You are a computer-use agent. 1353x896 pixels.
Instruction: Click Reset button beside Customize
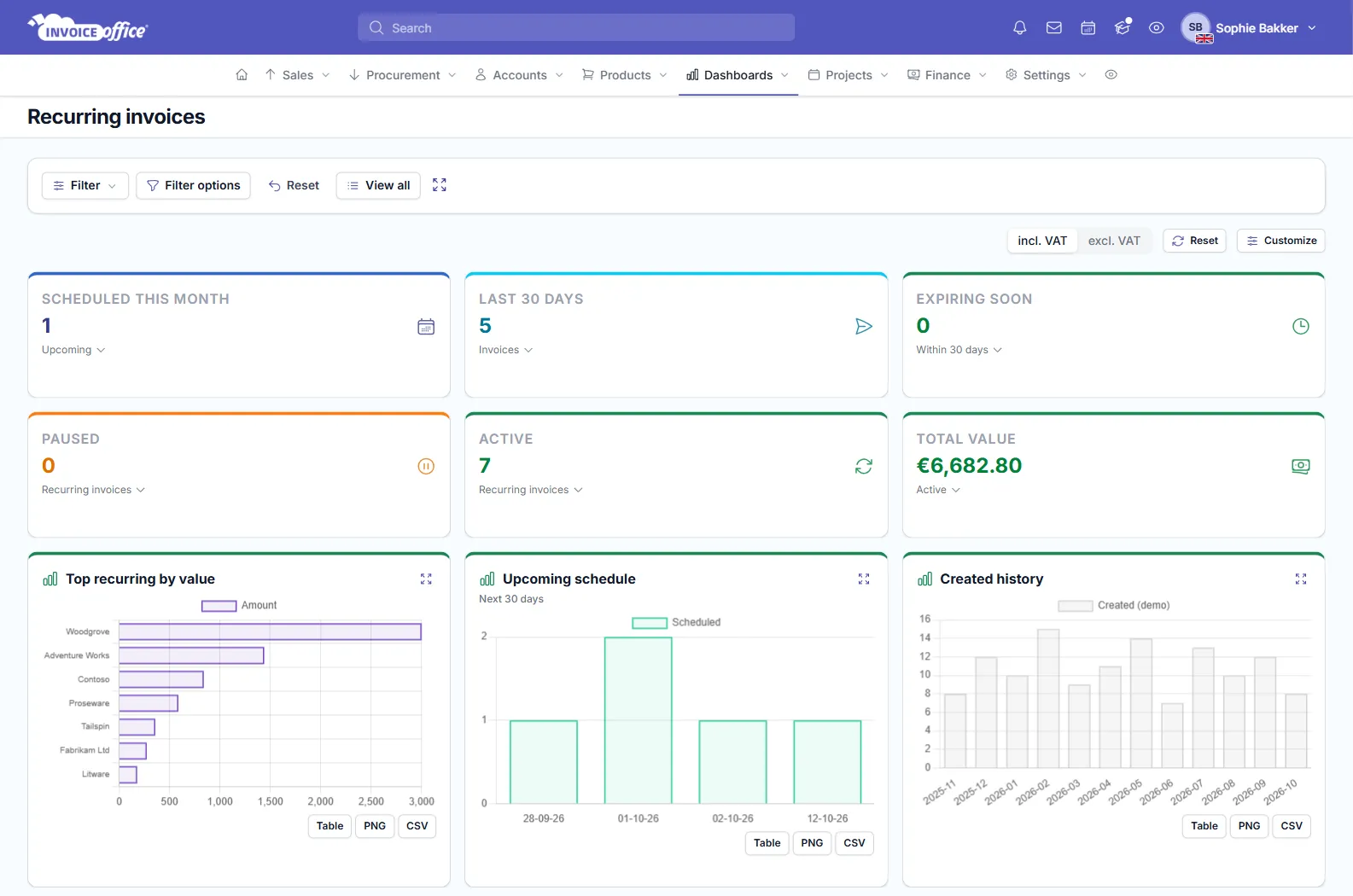[1194, 241]
